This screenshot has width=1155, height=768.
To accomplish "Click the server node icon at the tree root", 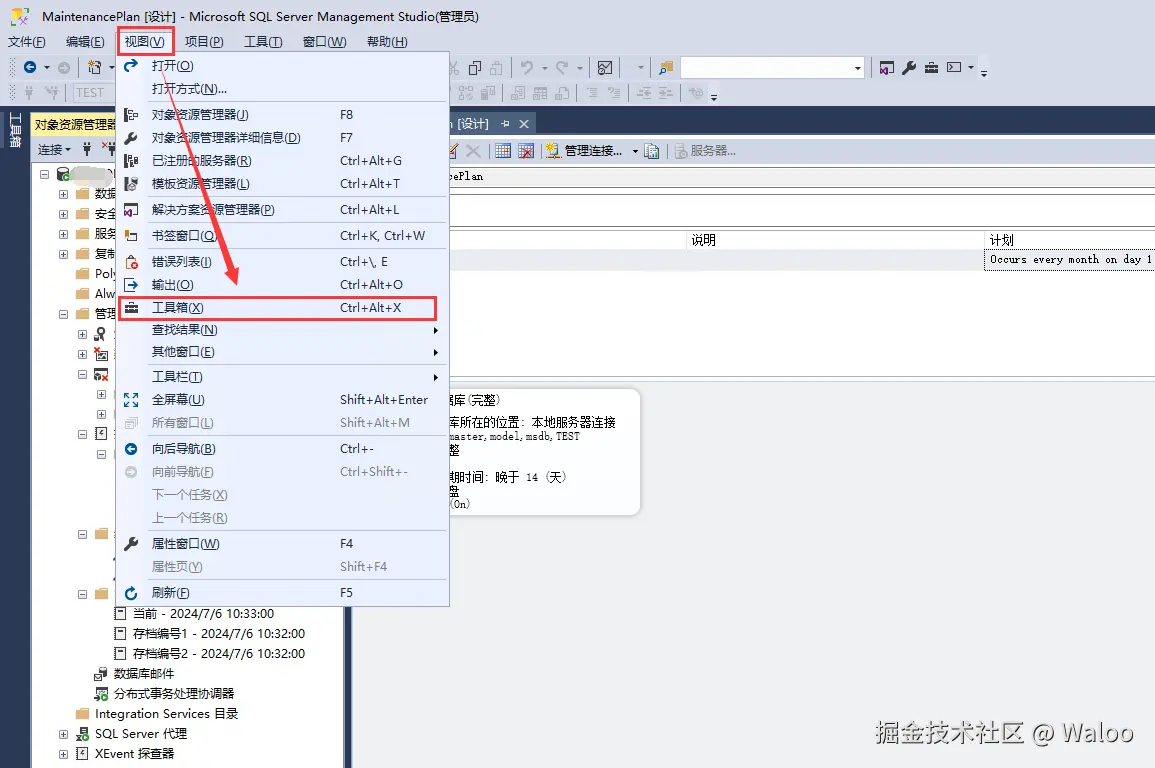I will tap(63, 175).
